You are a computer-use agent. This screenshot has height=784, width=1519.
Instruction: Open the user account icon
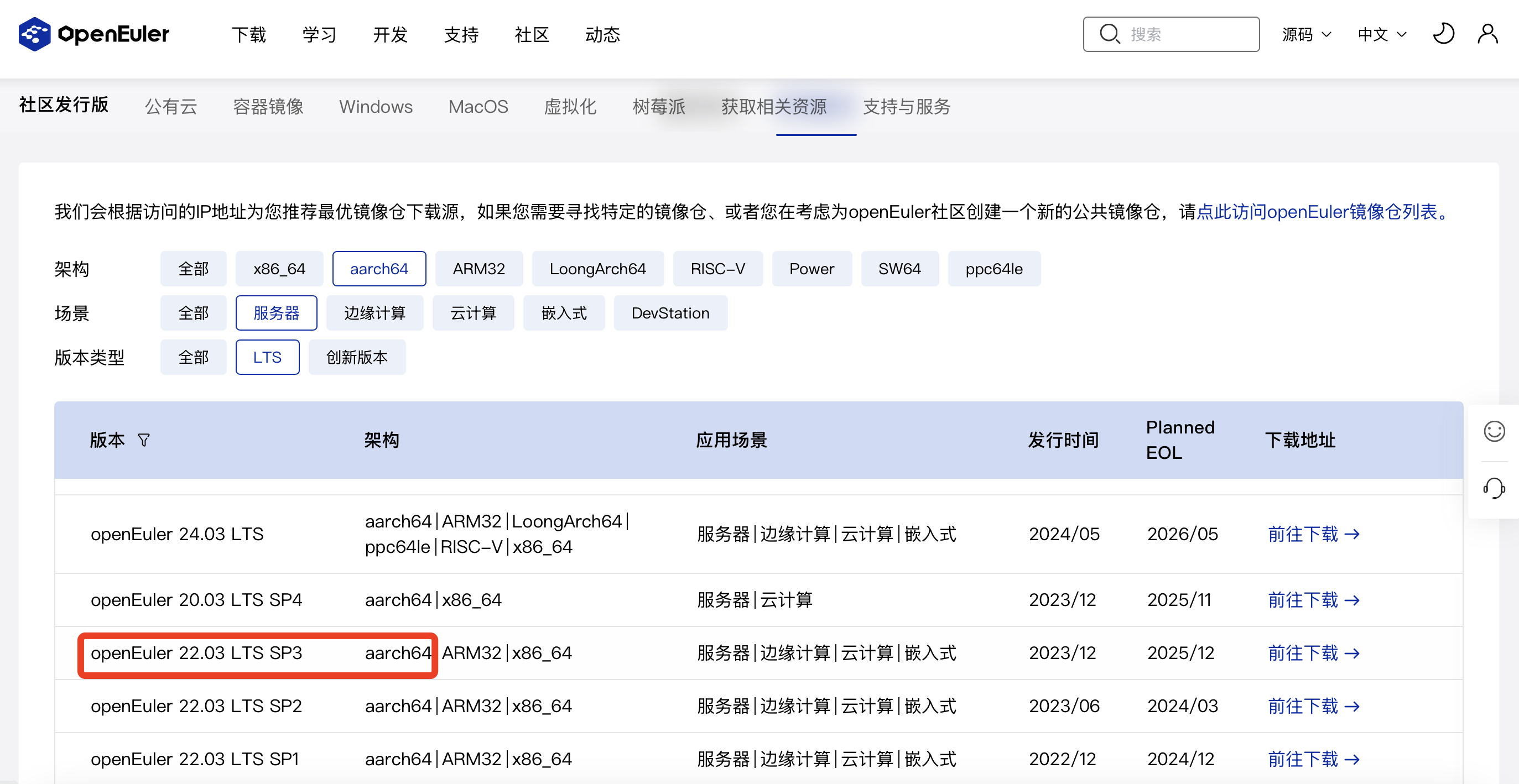click(1487, 34)
